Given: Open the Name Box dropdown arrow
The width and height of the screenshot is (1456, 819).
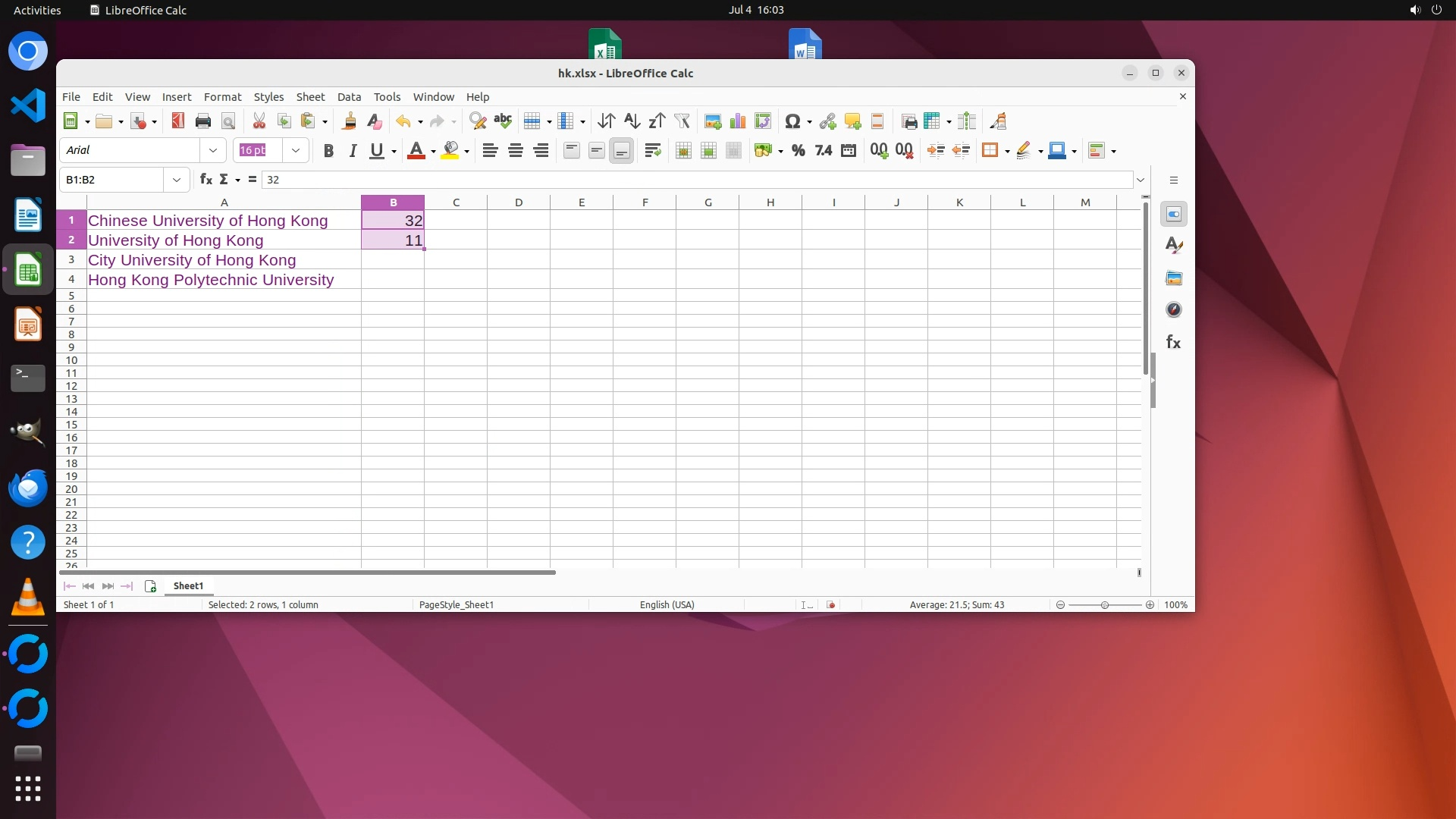Looking at the screenshot, I should (176, 180).
